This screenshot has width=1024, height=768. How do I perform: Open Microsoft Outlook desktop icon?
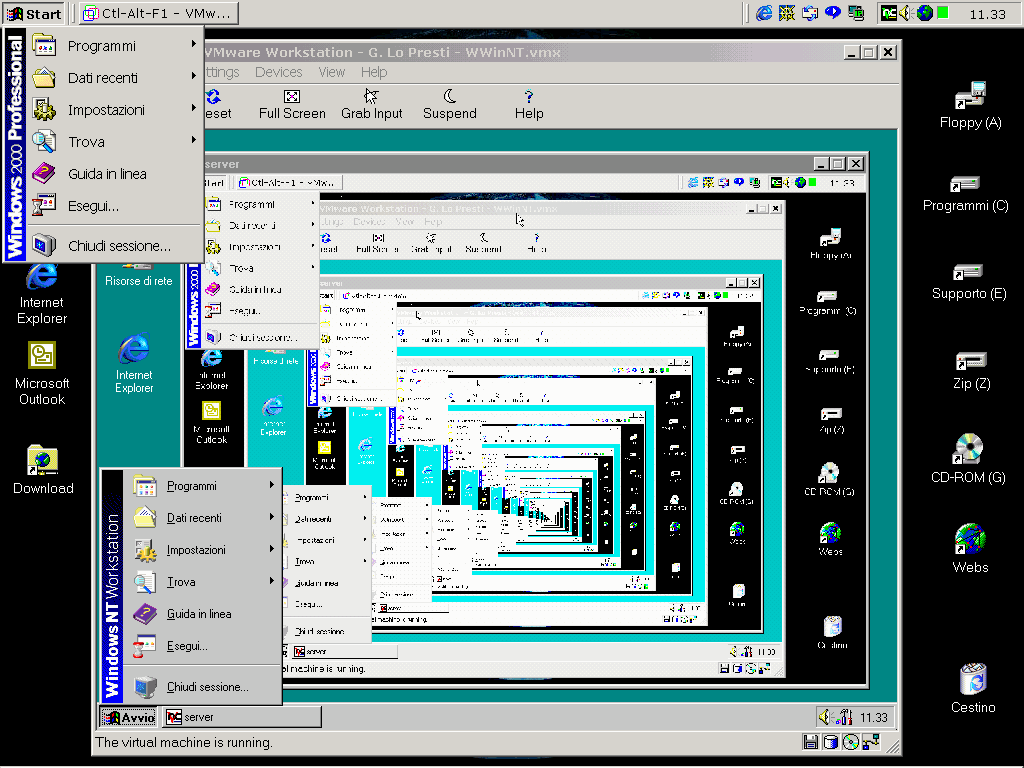(42, 374)
